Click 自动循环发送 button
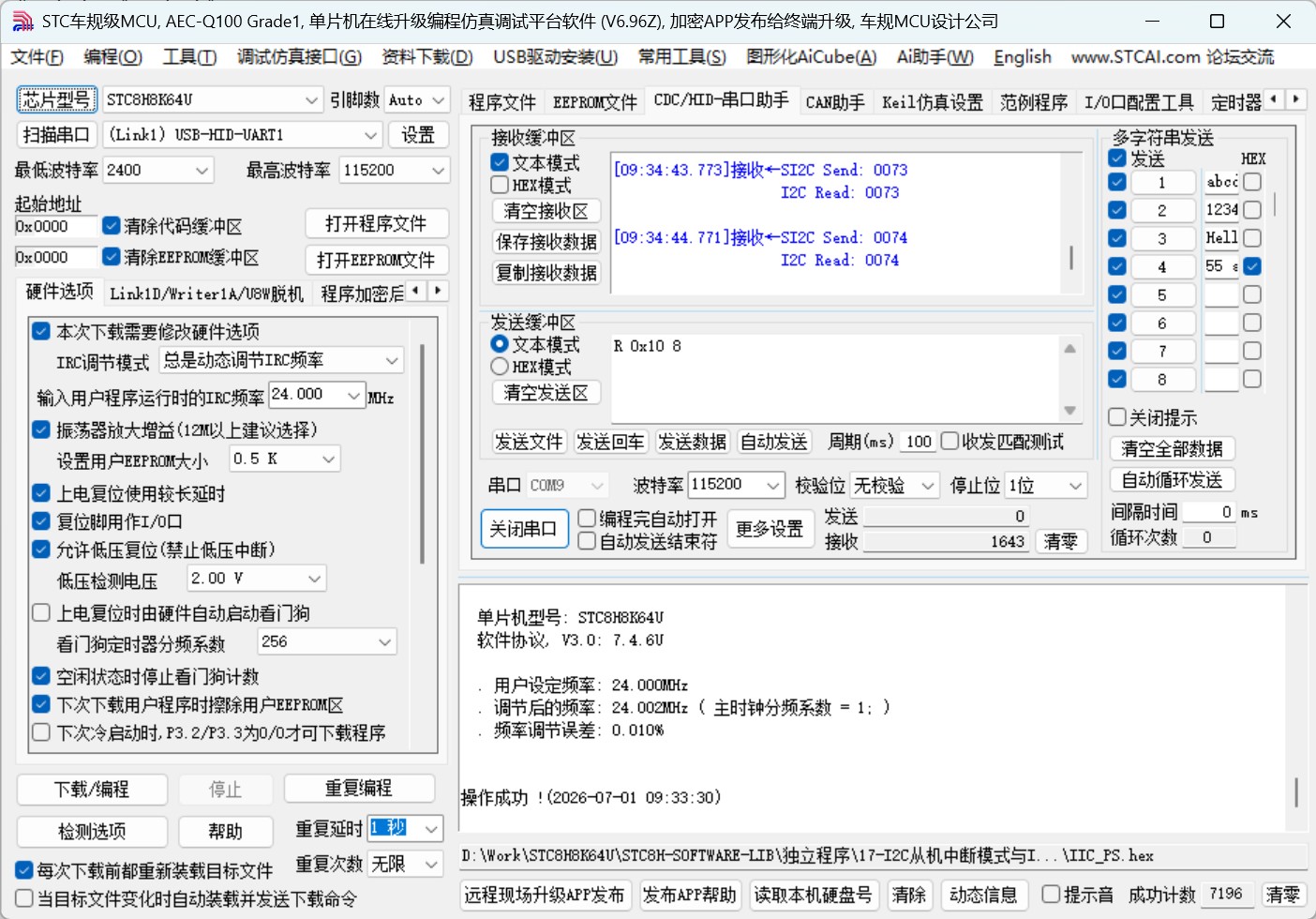Image resolution: width=1316 pixels, height=919 pixels. [x=1172, y=480]
